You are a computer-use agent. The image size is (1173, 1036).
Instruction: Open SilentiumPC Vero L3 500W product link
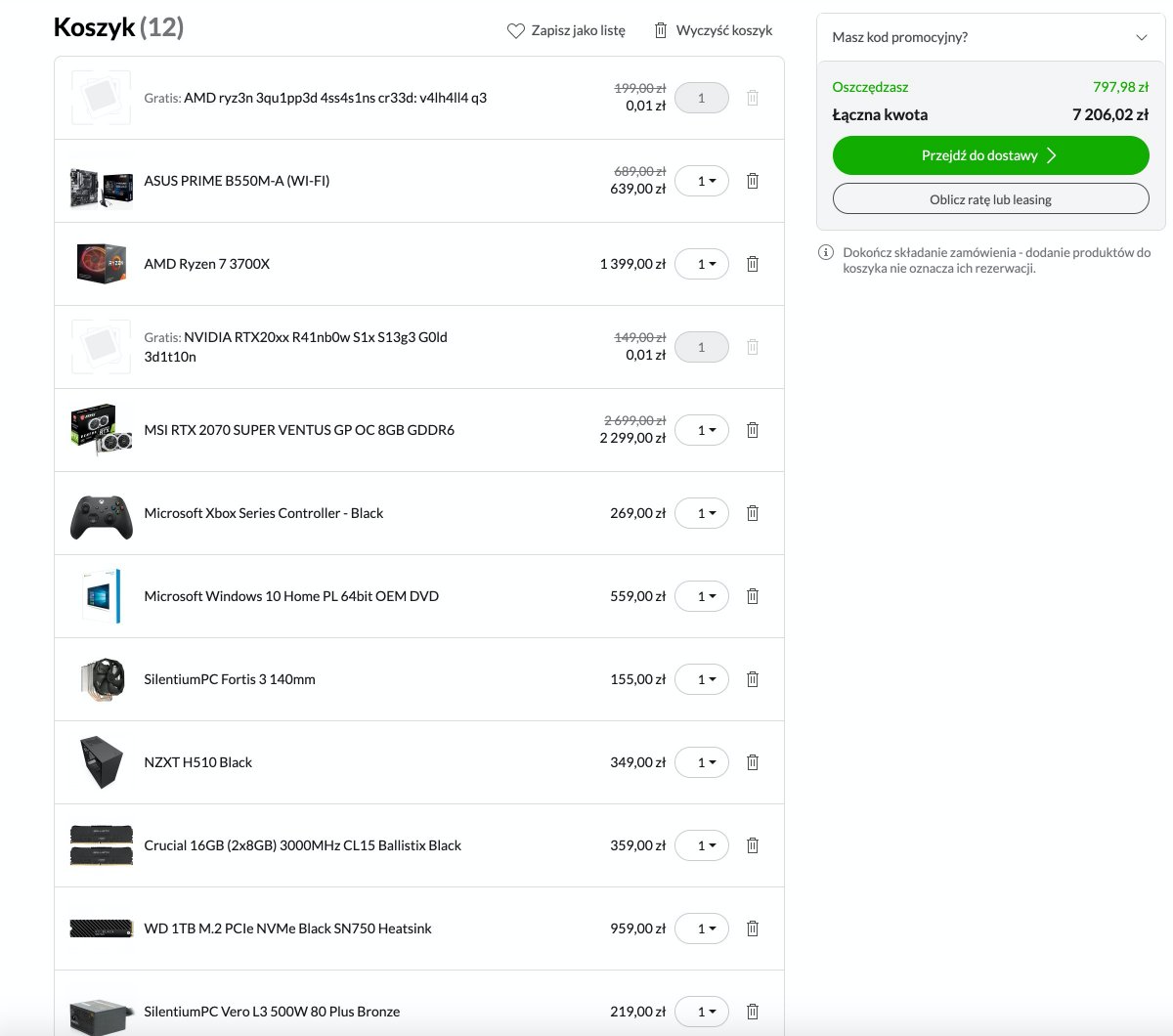click(x=272, y=1012)
